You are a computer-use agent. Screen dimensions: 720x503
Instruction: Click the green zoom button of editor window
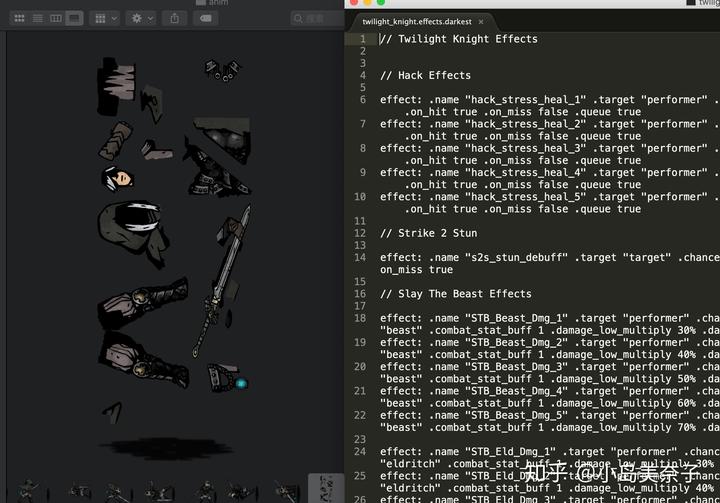pyautogui.click(x=381, y=3)
